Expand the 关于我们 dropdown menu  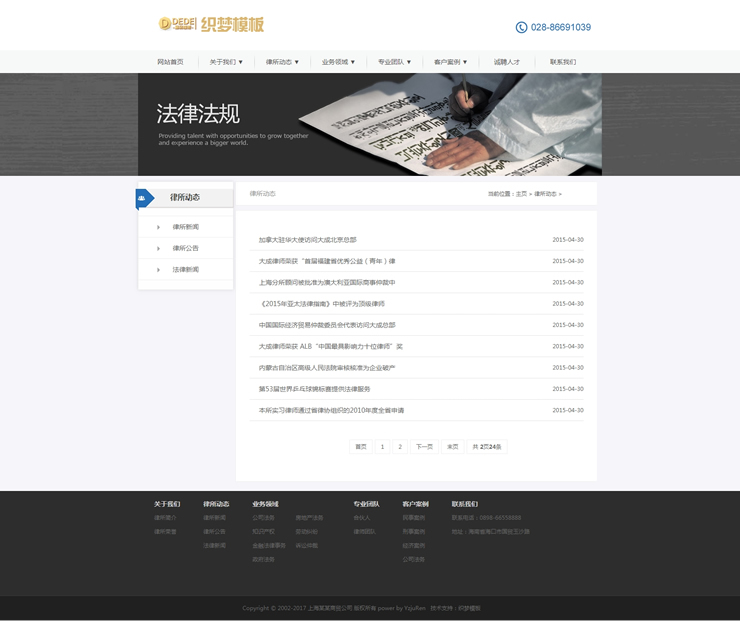(226, 62)
